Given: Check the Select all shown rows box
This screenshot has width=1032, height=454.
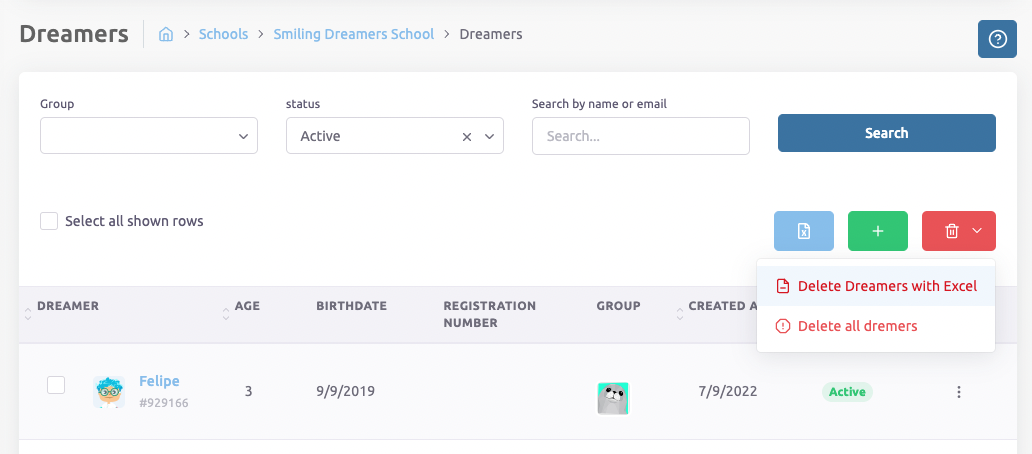Looking at the screenshot, I should (x=49, y=221).
